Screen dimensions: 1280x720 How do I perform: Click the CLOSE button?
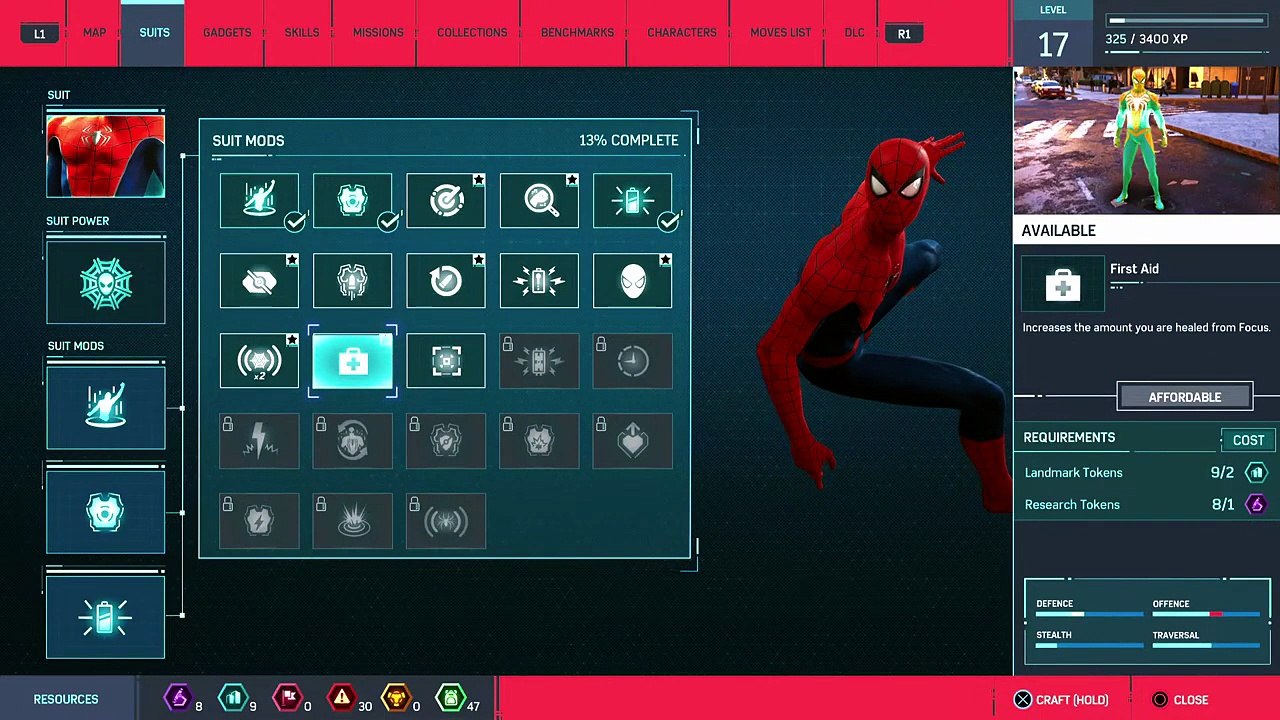1180,700
